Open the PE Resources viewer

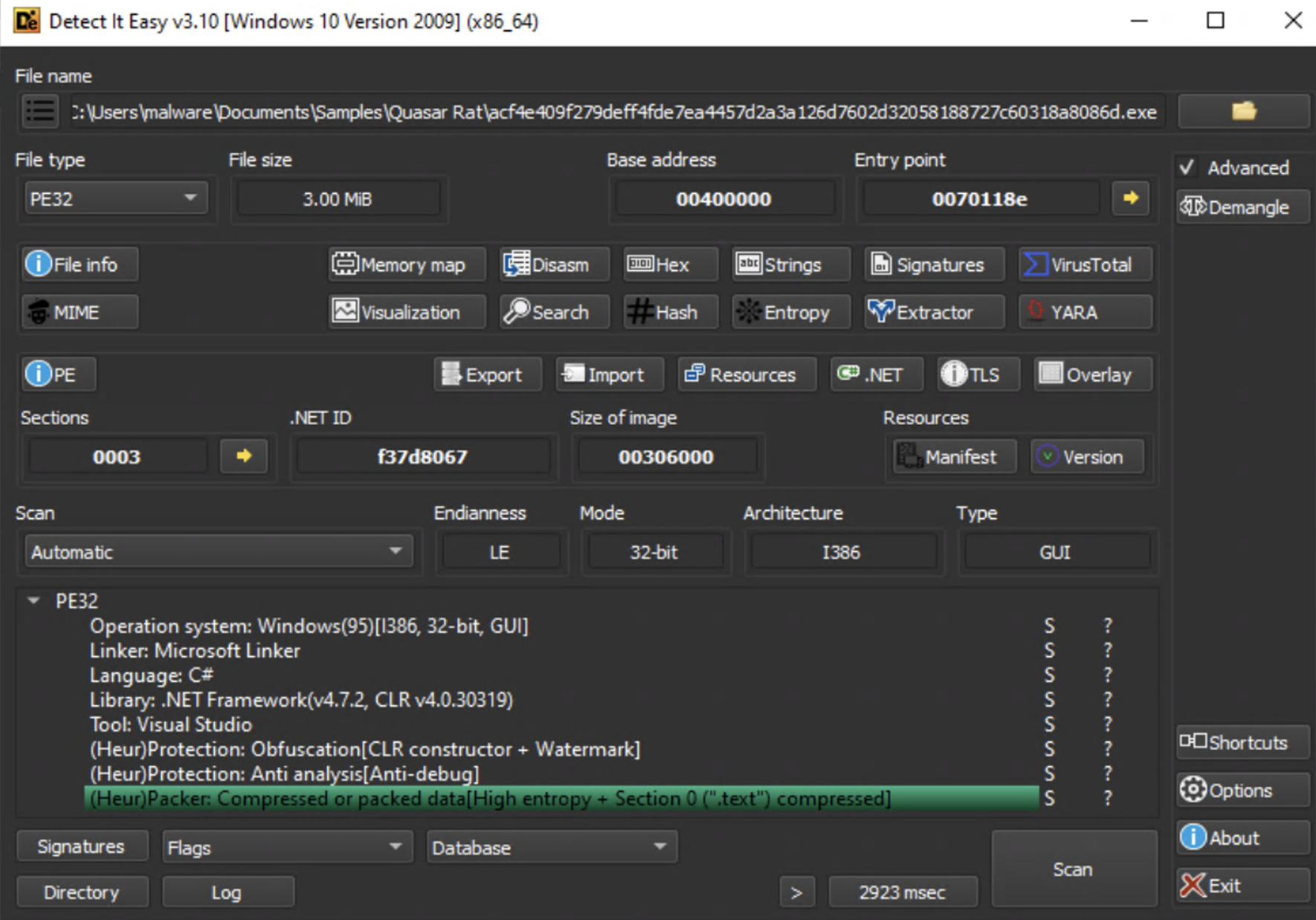click(x=747, y=375)
